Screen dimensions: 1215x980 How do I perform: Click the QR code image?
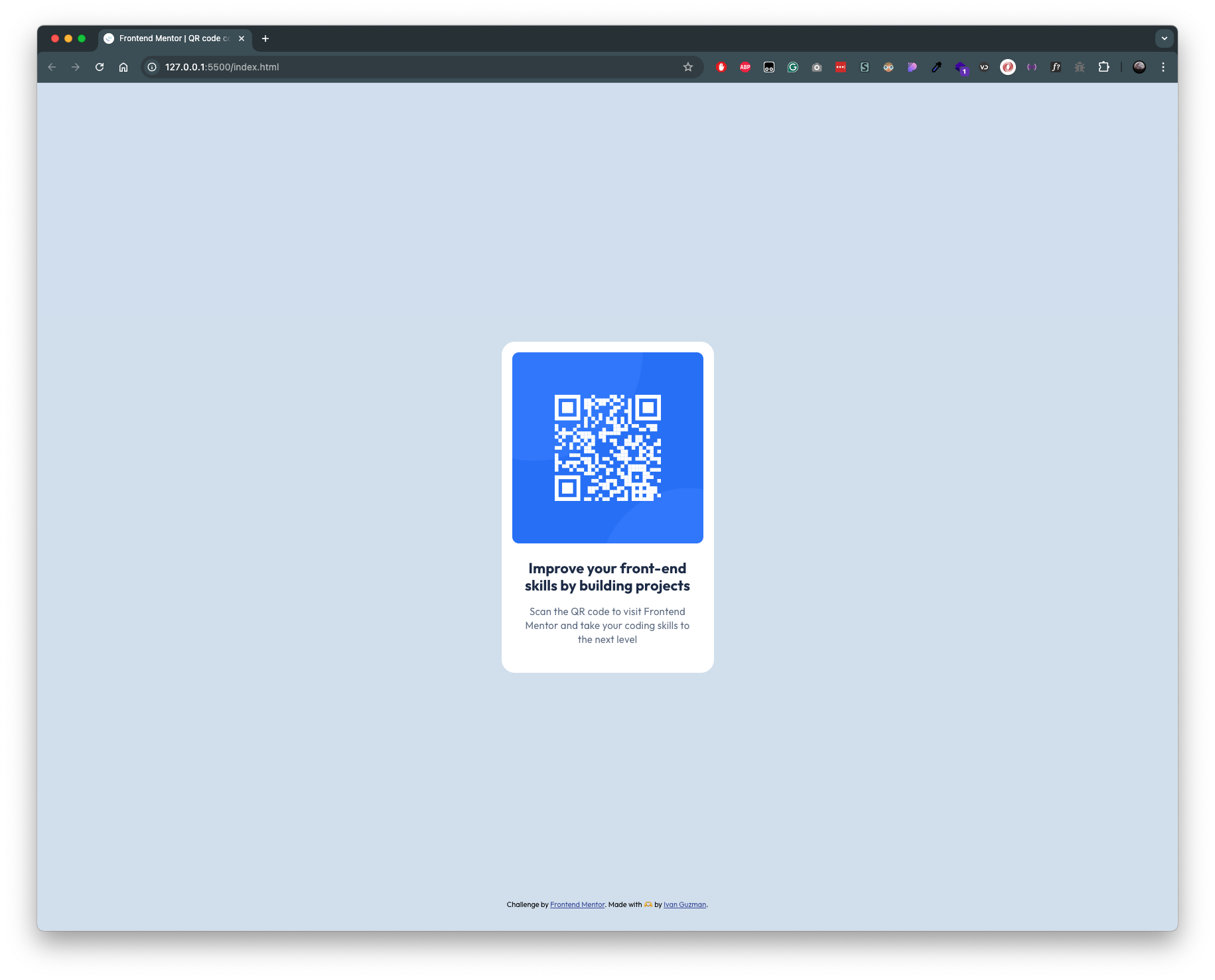coord(608,448)
